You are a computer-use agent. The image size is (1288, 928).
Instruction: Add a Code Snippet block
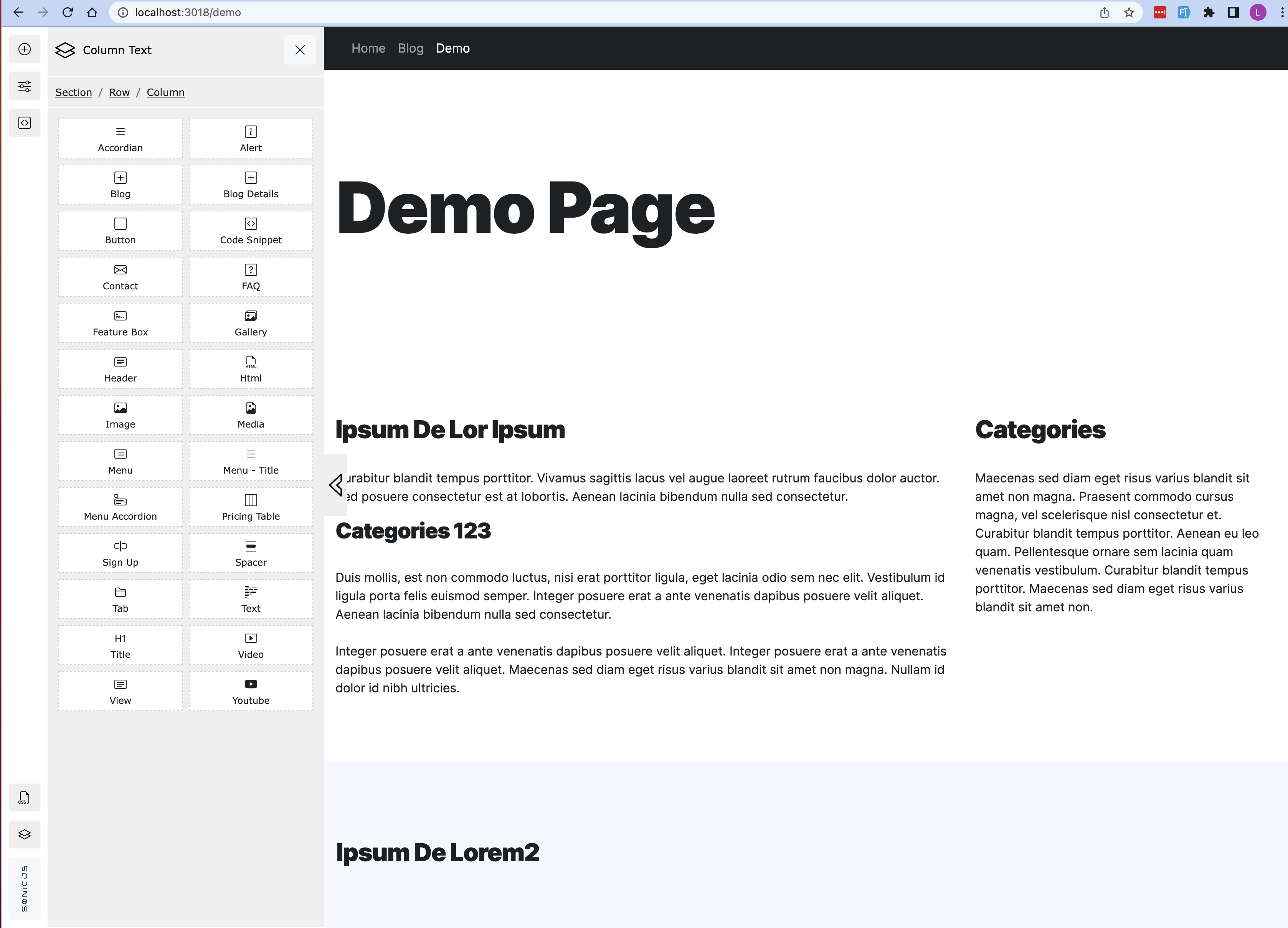[251, 231]
